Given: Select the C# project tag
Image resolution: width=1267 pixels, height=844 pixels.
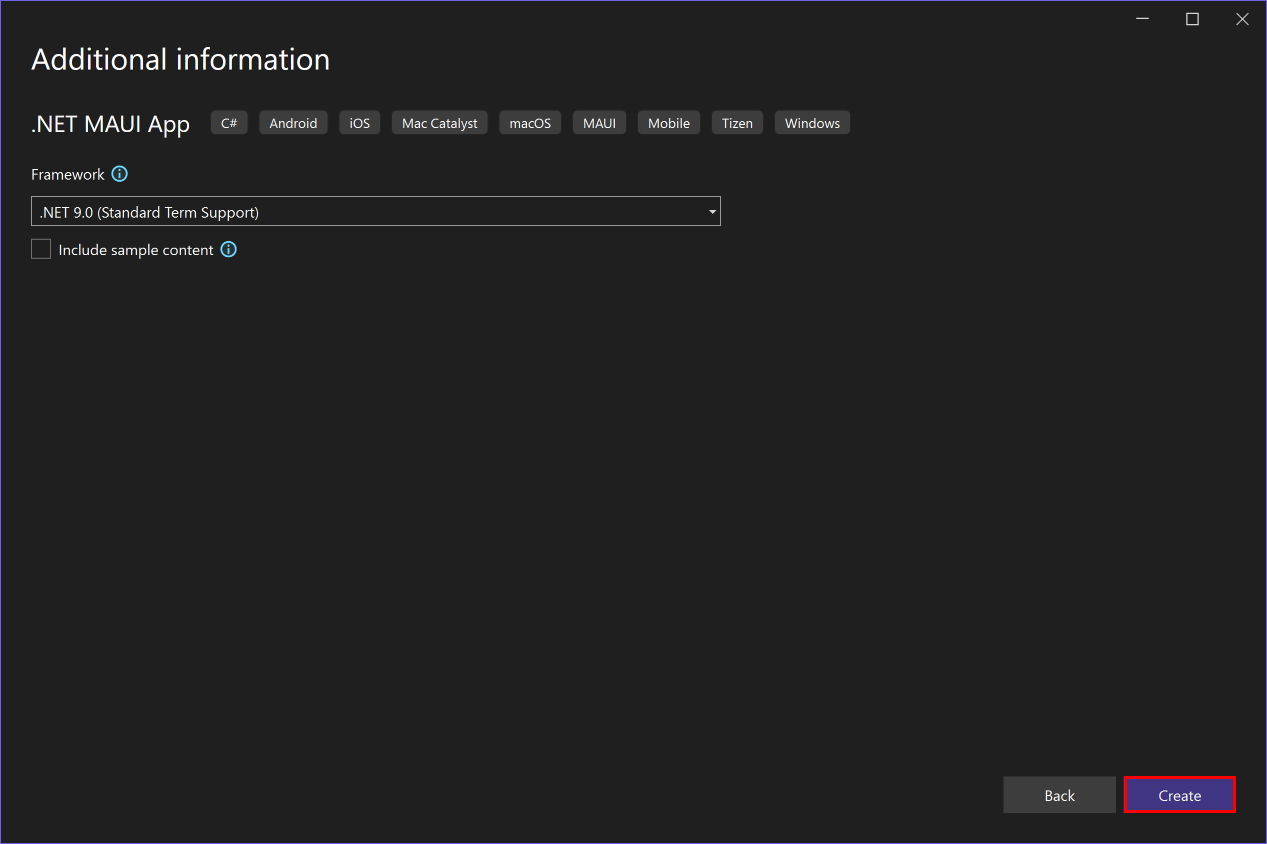Looking at the screenshot, I should click(x=228, y=122).
